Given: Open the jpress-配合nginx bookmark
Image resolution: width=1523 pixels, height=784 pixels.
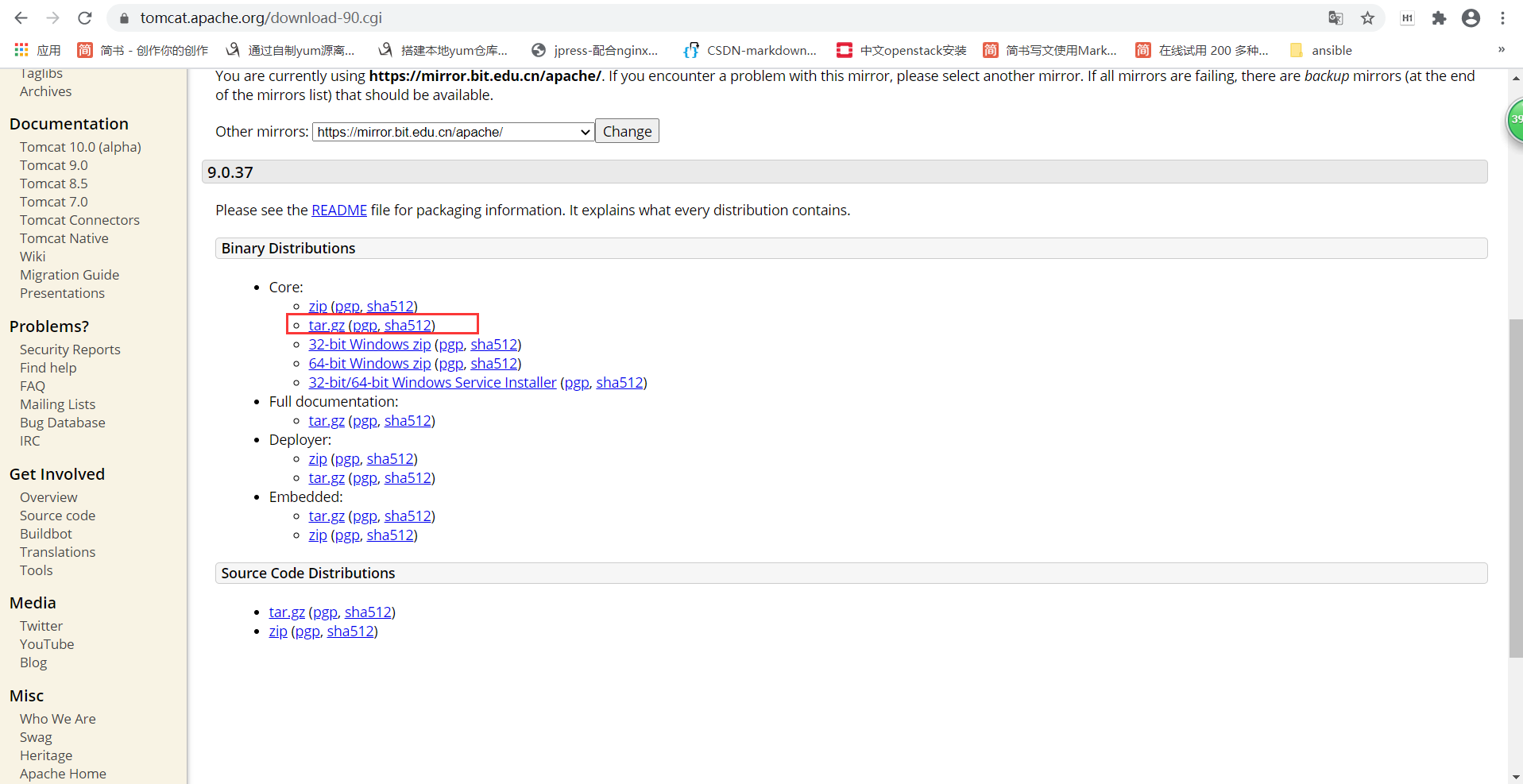Looking at the screenshot, I should click(x=595, y=50).
